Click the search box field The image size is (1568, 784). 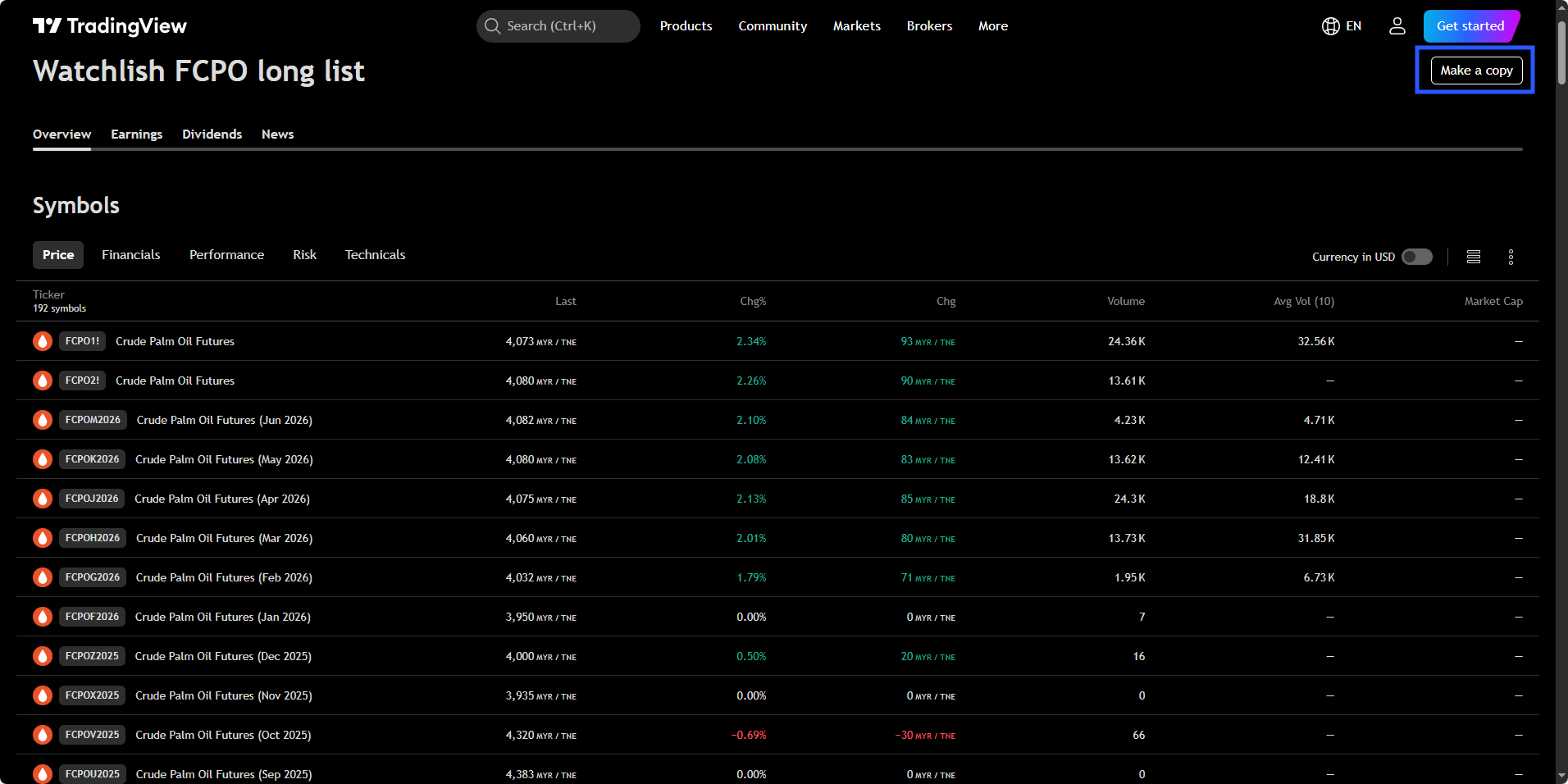pos(558,26)
